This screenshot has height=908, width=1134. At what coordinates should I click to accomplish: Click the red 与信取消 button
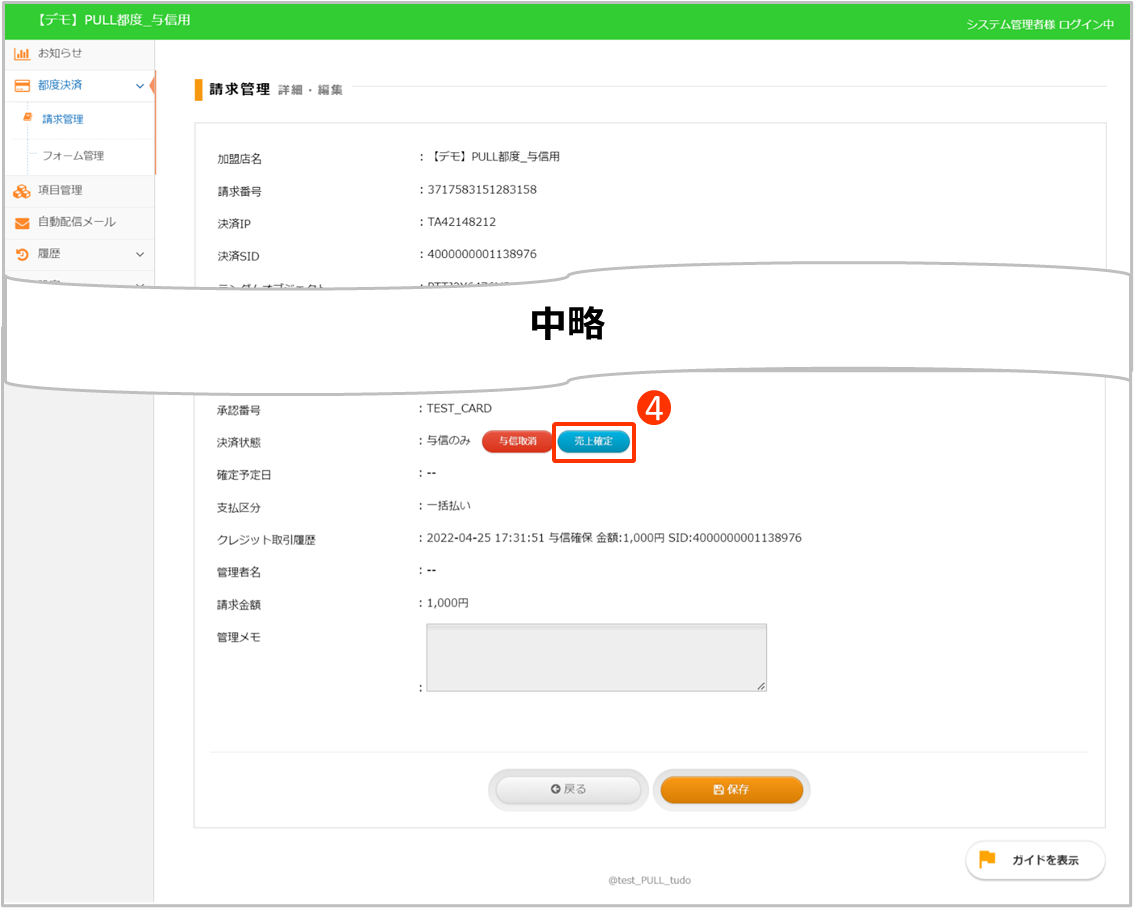[517, 441]
